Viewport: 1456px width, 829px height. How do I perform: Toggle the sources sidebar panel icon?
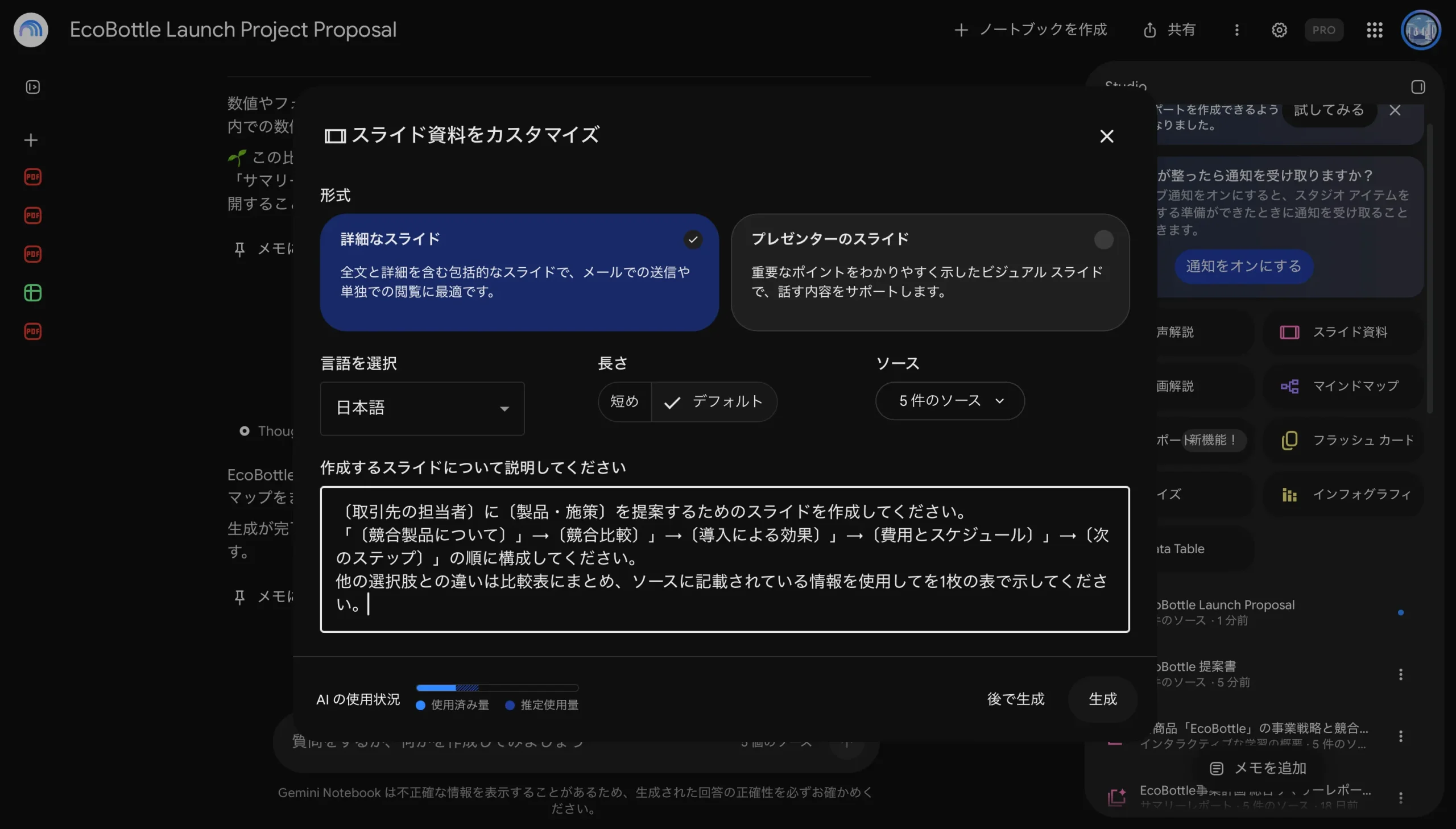[32, 87]
